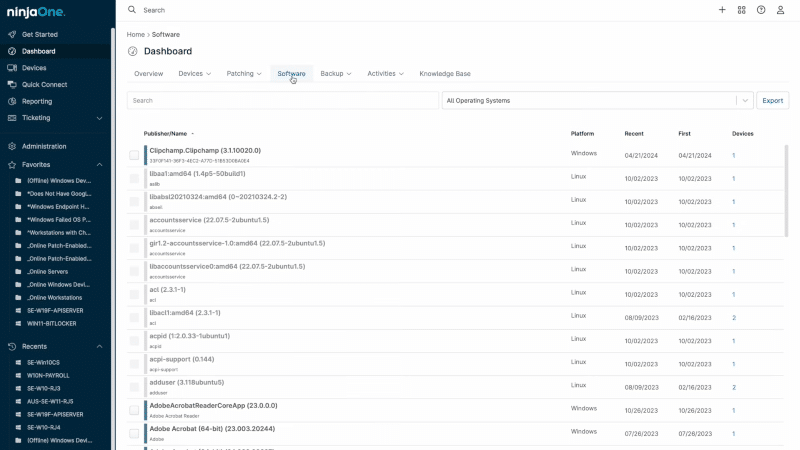Click the global Search field in top bar
Image resolution: width=800 pixels, height=450 pixels.
click(154, 10)
